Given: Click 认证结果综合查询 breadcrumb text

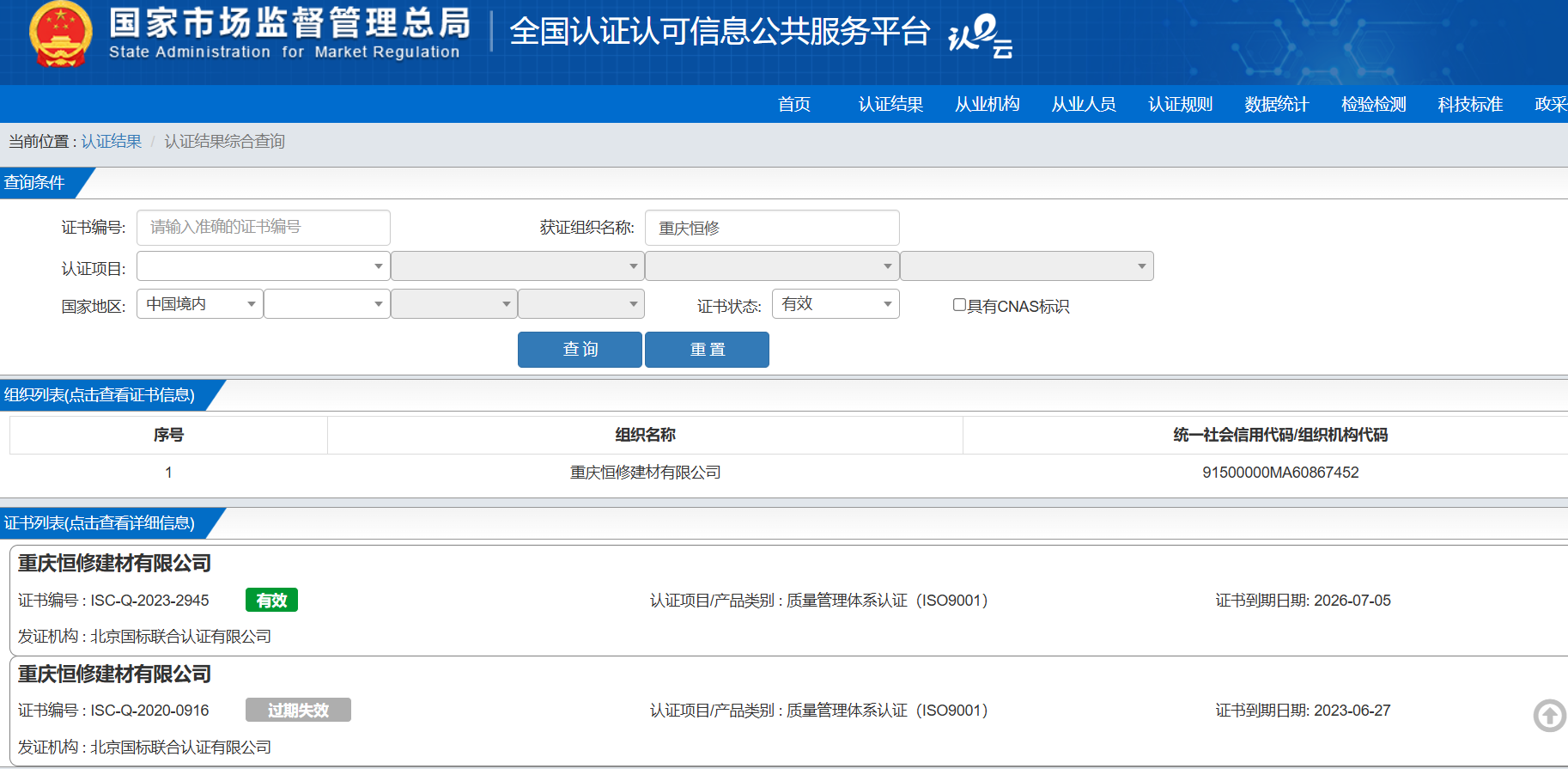Looking at the screenshot, I should [x=225, y=142].
